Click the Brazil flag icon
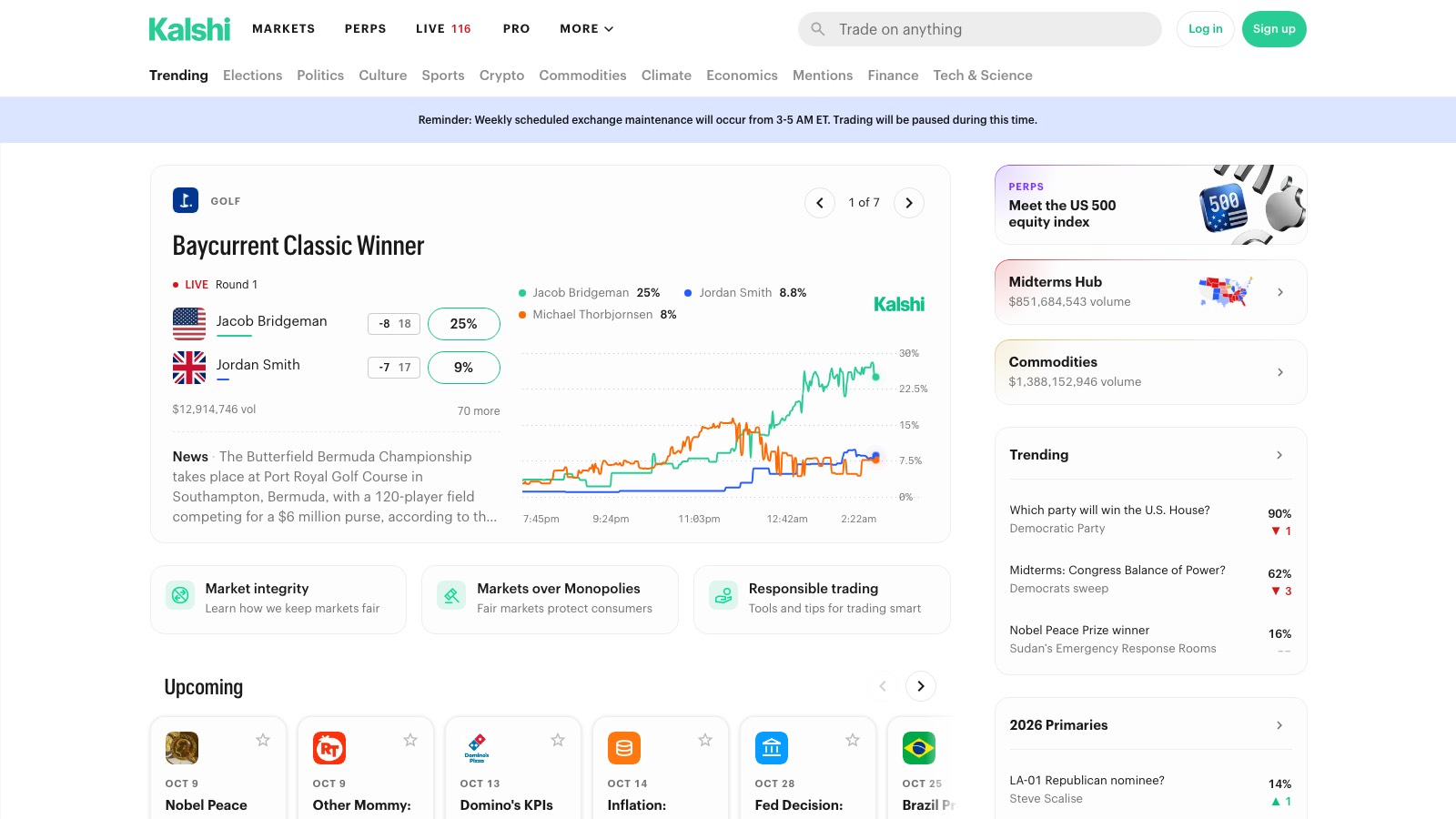This screenshot has height=819, width=1456. pos(919,748)
